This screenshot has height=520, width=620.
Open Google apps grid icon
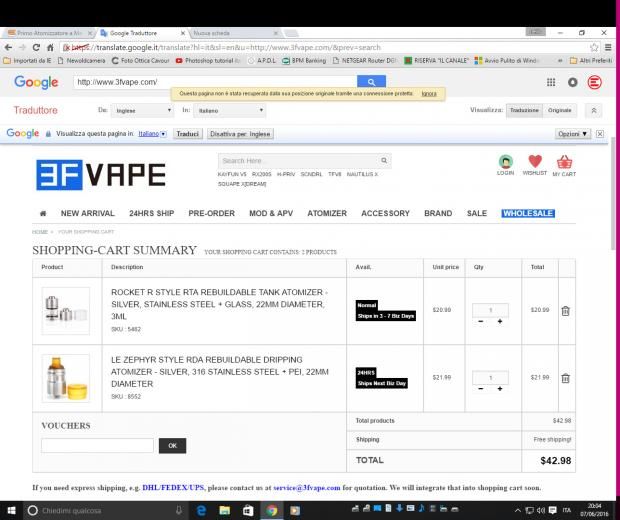click(x=551, y=82)
